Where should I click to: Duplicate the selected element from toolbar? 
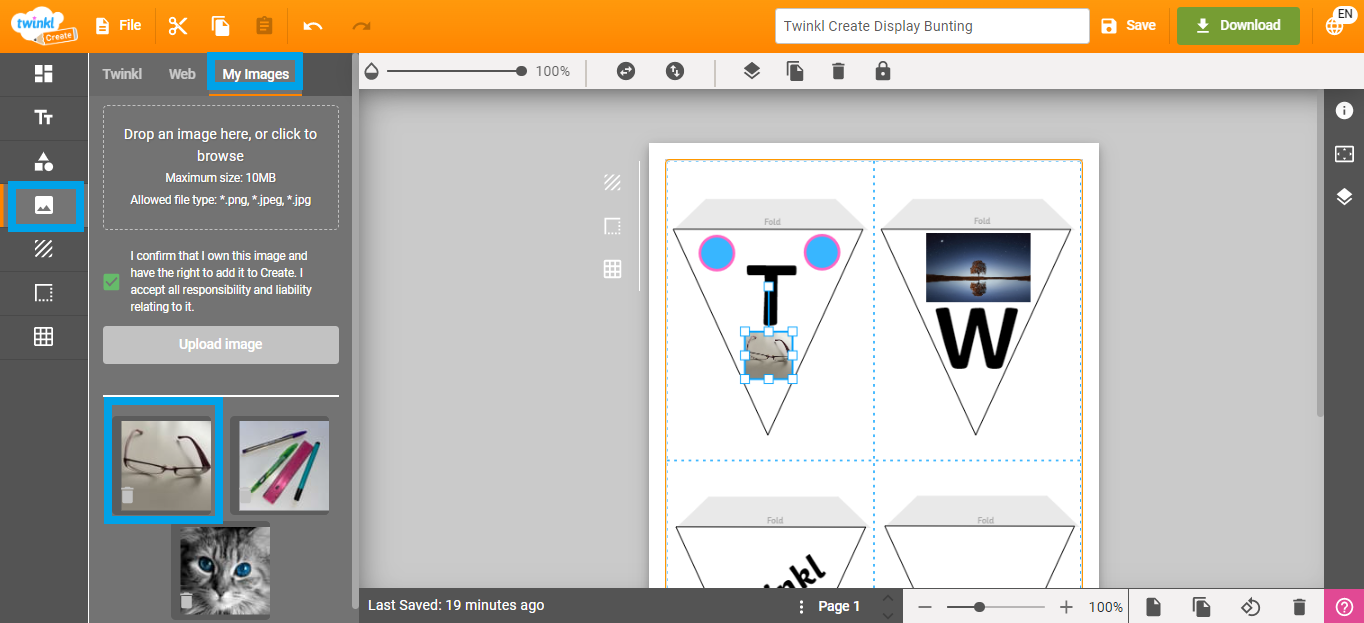coord(795,71)
